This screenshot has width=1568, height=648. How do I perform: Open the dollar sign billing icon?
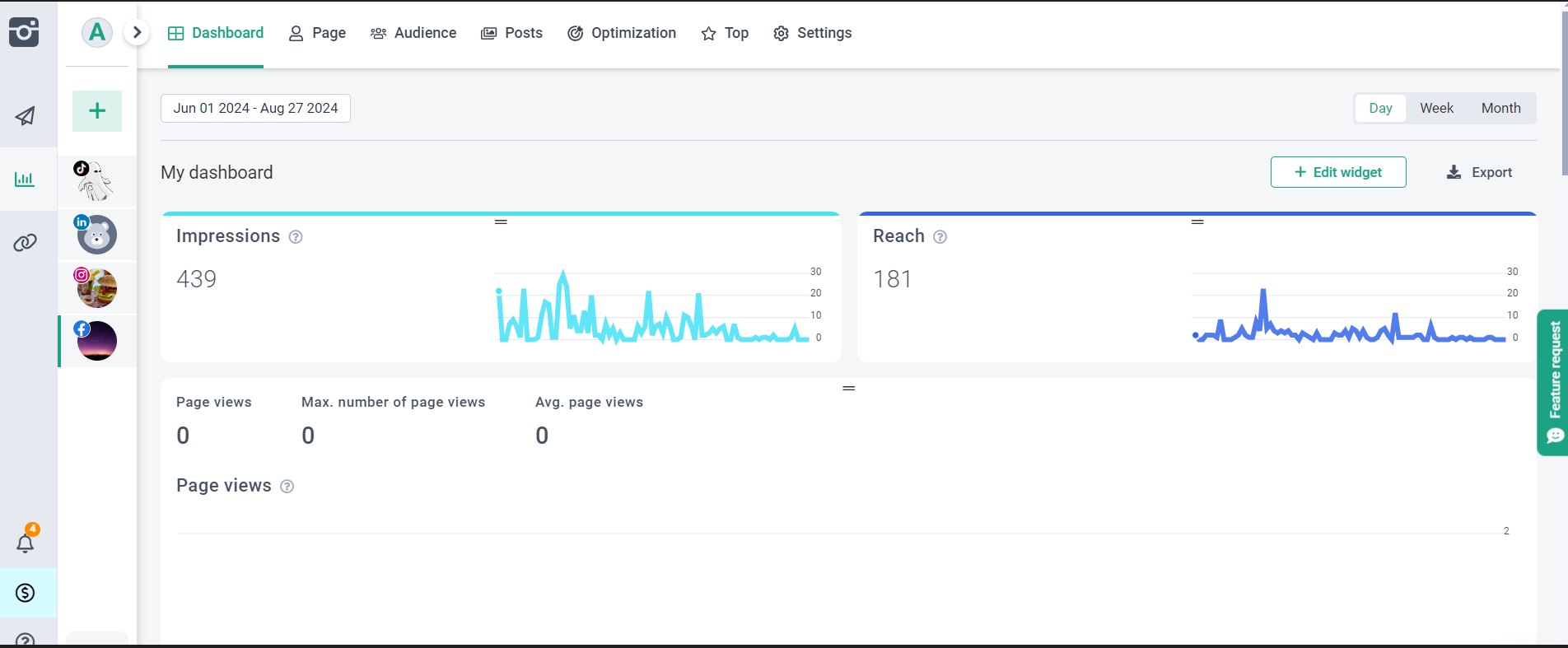(x=26, y=593)
